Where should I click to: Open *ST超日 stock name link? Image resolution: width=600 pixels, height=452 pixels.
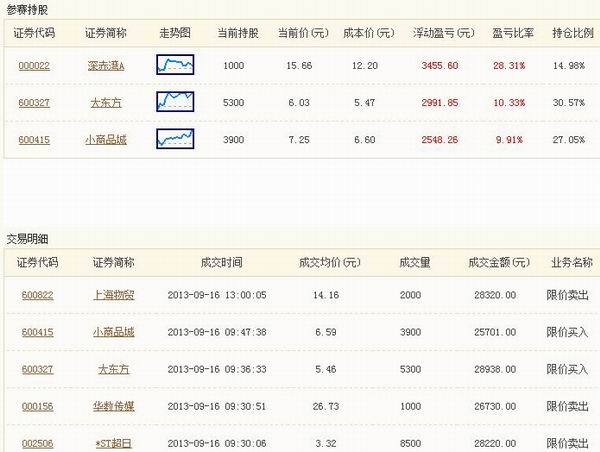[114, 444]
